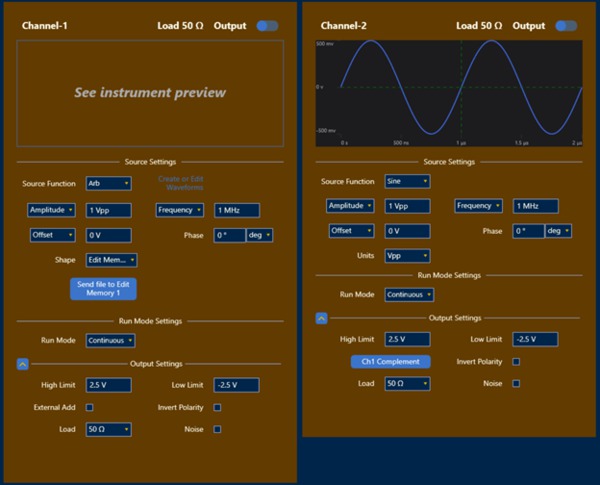Image resolution: width=600 pixels, height=485 pixels.
Task: Open Channel-1 Source Function Arb dropdown
Action: (x=108, y=183)
